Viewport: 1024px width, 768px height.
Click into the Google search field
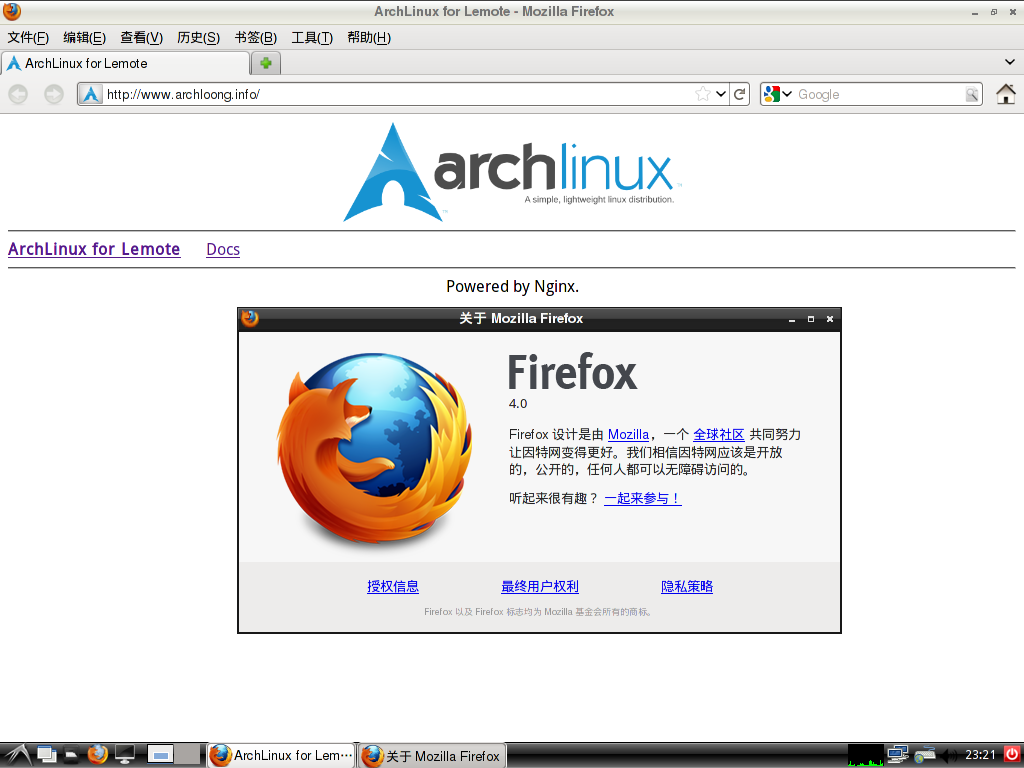point(879,95)
